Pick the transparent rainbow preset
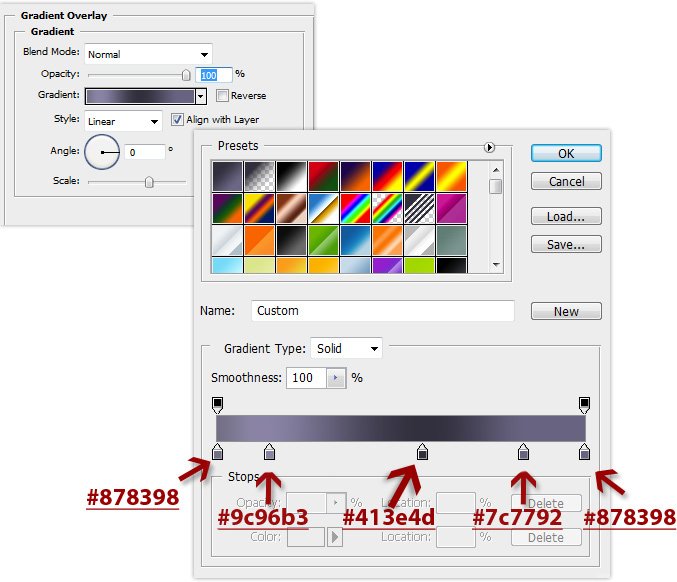Viewport: 677px width, 582px height. pyautogui.click(x=387, y=208)
